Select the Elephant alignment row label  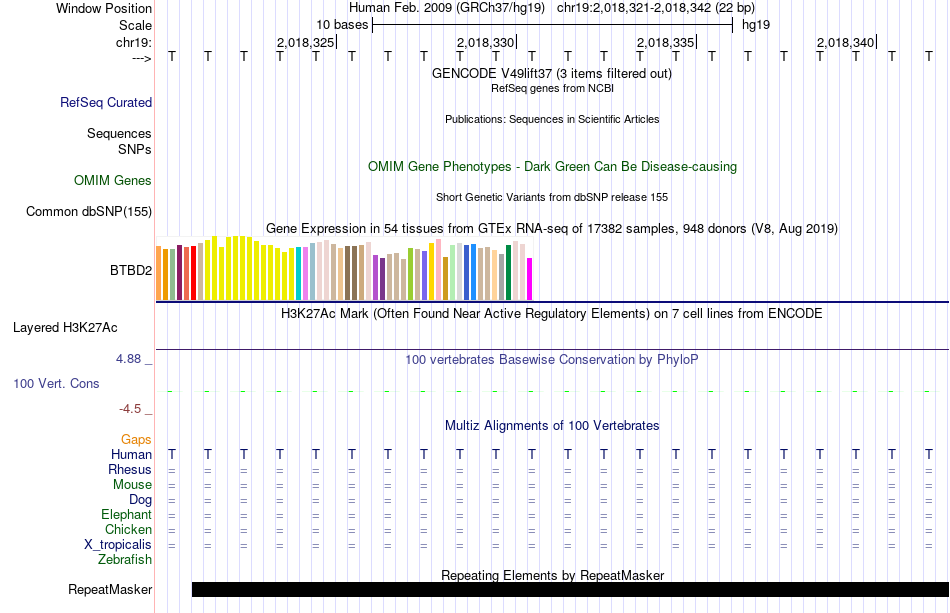(127, 514)
